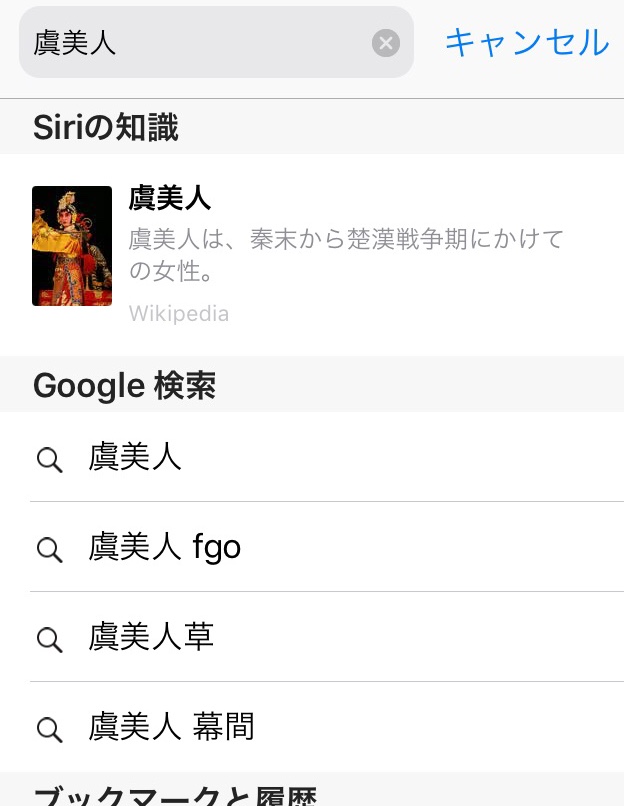The image size is (624, 806).
Task: Open the 虞美人 opera costume thumbnail
Action: [72, 246]
